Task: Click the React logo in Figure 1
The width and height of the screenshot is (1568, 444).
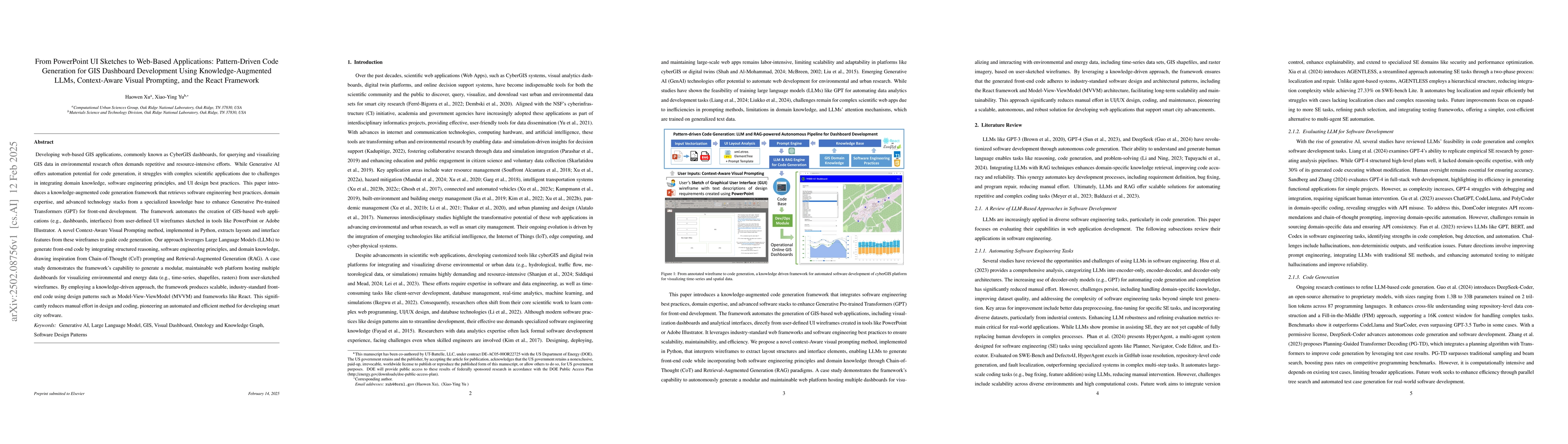Action: point(891,141)
